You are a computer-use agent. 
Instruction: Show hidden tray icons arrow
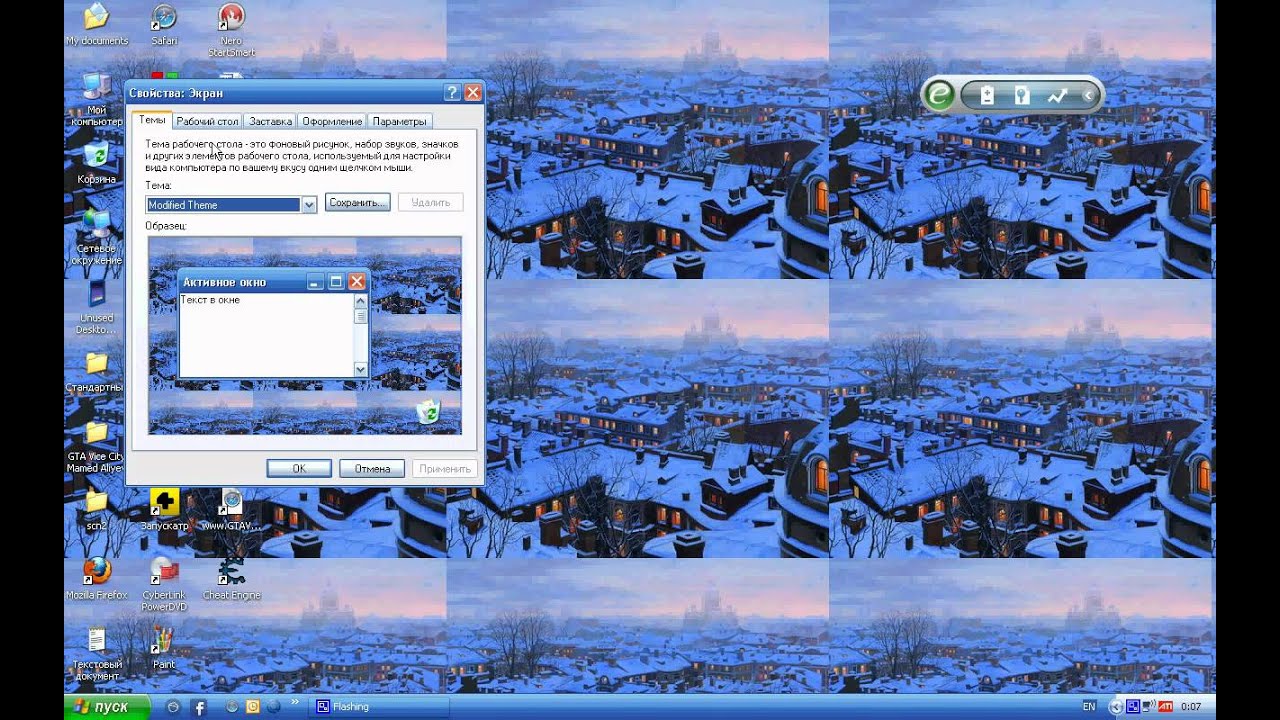pyautogui.click(x=1114, y=707)
